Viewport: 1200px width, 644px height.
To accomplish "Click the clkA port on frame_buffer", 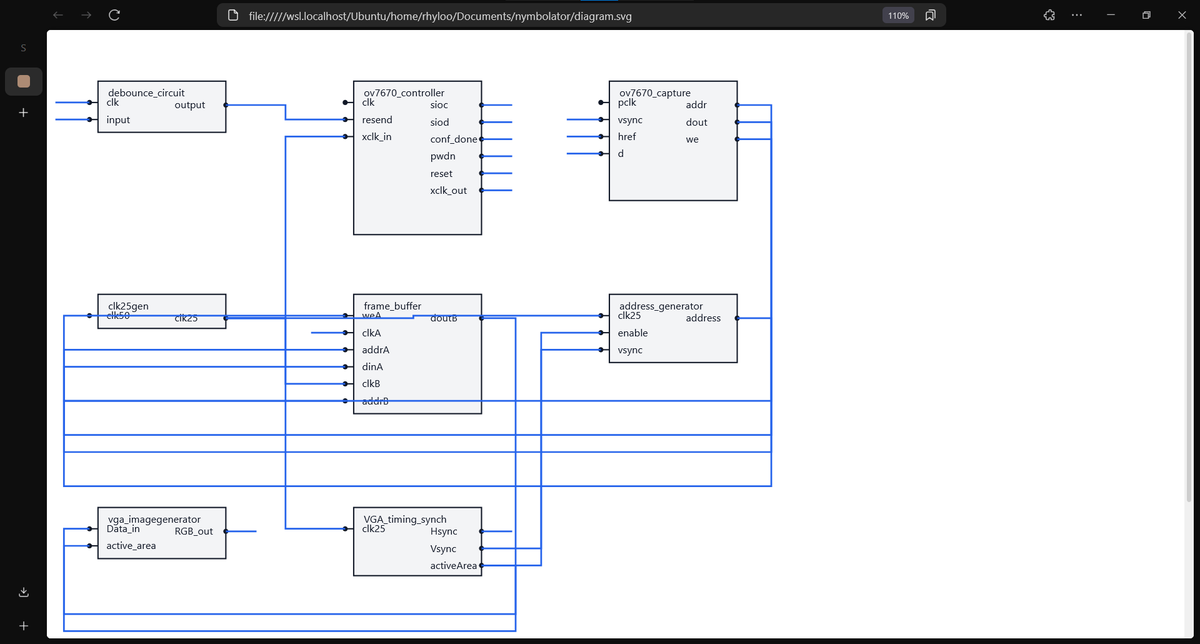I will click(371, 333).
